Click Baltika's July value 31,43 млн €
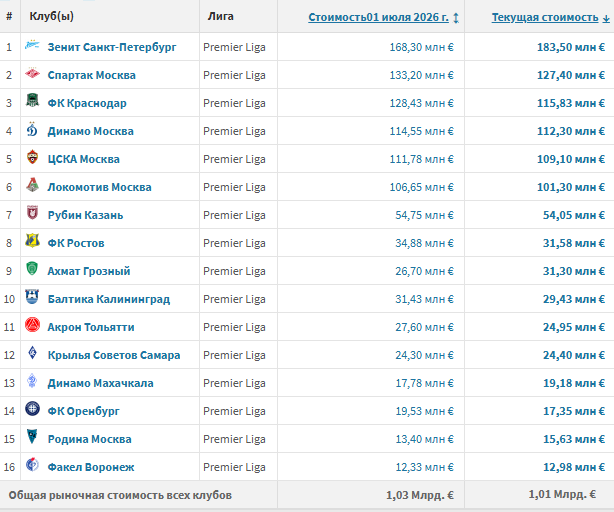The image size is (614, 512). tap(424, 299)
